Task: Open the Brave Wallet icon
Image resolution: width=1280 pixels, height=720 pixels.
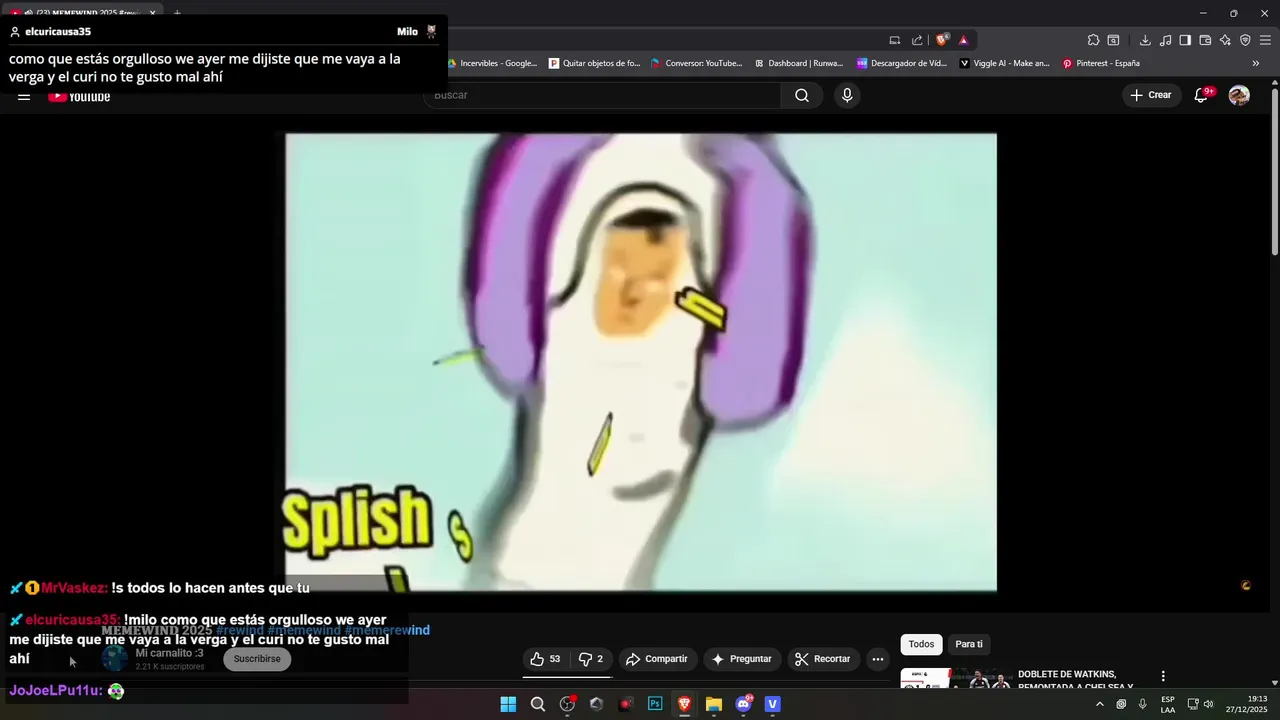Action: (1205, 40)
